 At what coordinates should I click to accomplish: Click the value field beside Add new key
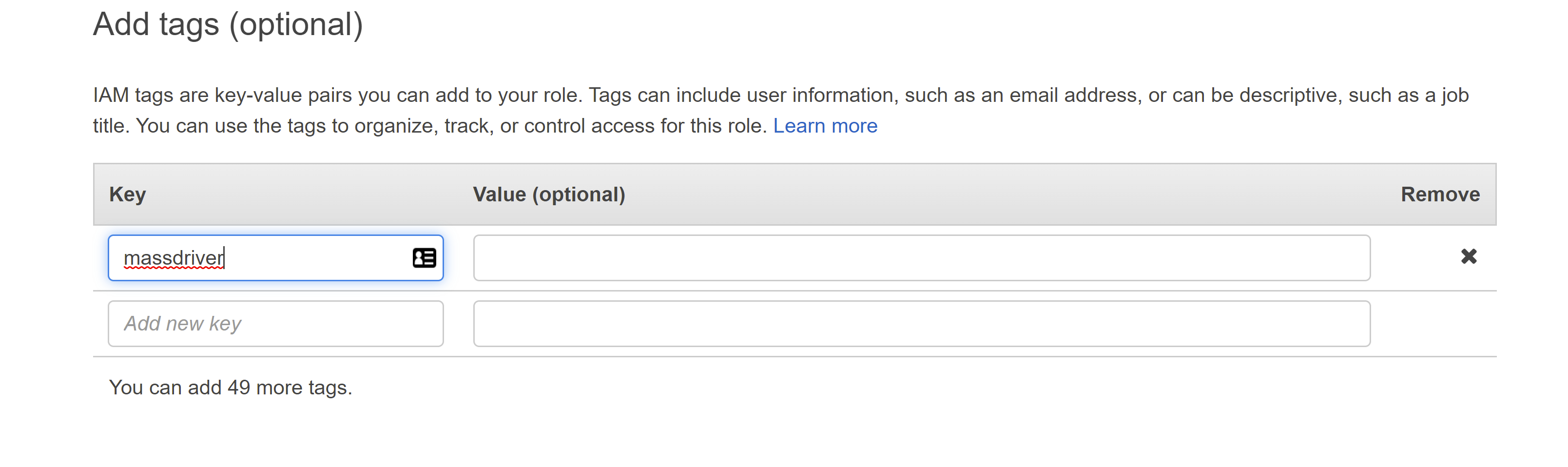click(x=922, y=323)
